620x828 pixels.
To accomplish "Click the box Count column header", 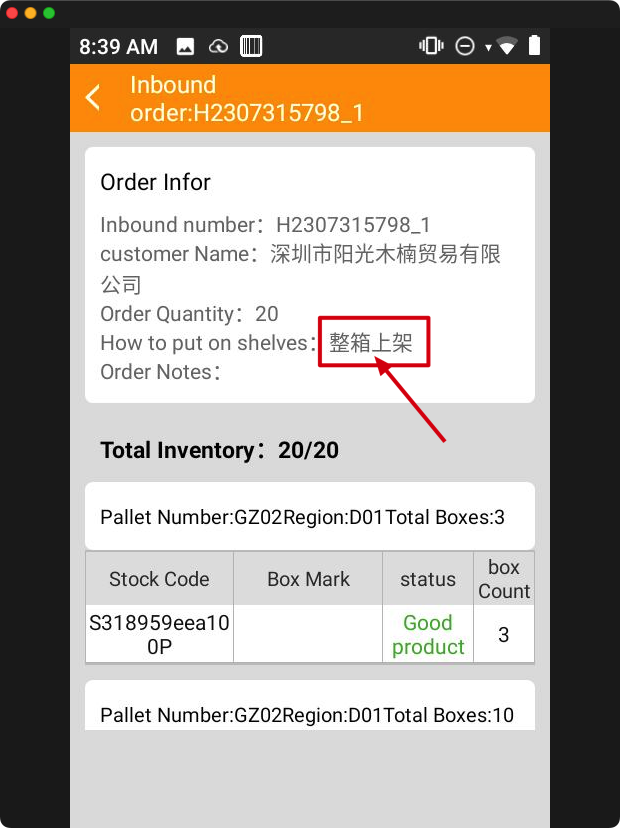I will 504,579.
